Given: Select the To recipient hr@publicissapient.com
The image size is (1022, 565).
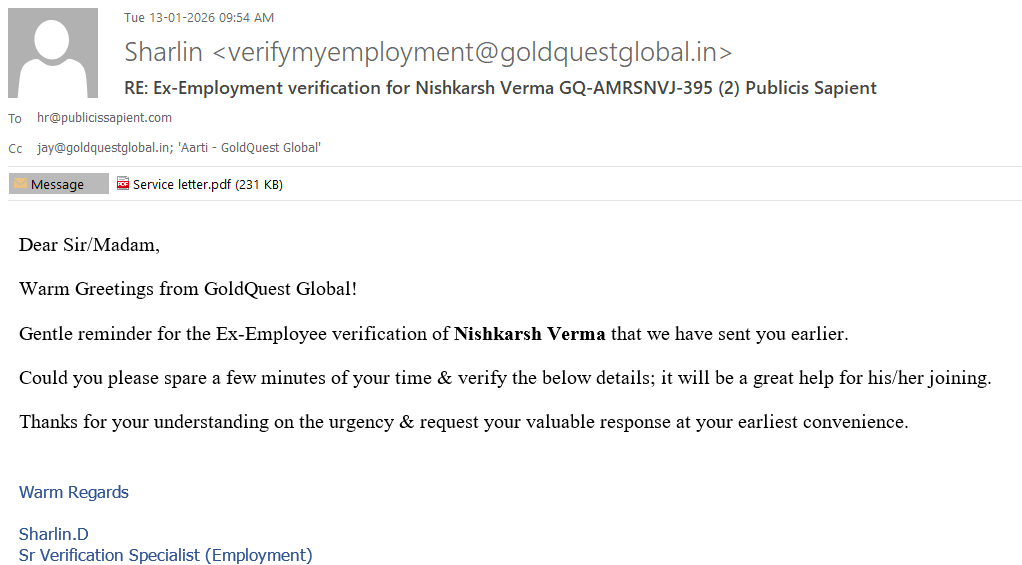Looking at the screenshot, I should (104, 118).
